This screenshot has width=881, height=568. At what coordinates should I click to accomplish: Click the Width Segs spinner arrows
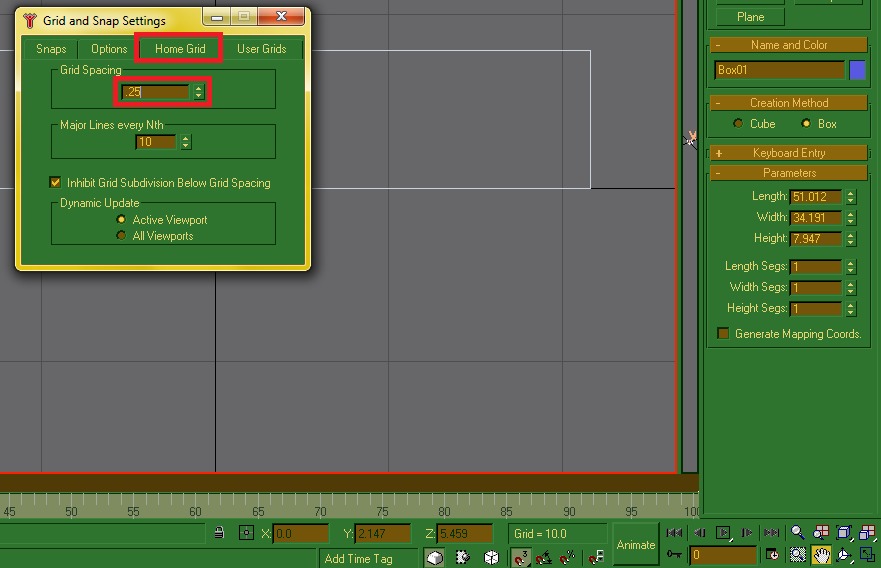point(851,288)
